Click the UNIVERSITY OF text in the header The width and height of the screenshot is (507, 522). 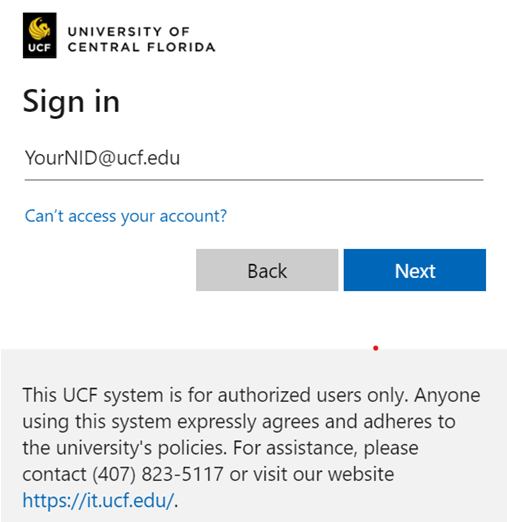129,32
